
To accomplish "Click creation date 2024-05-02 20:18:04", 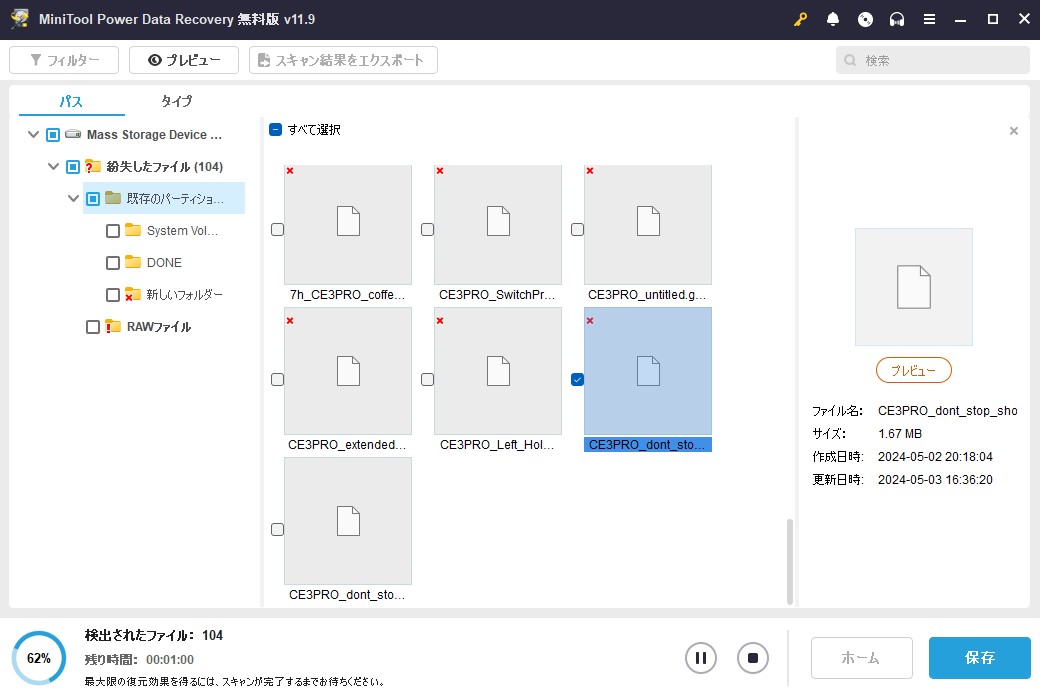I will click(935, 457).
